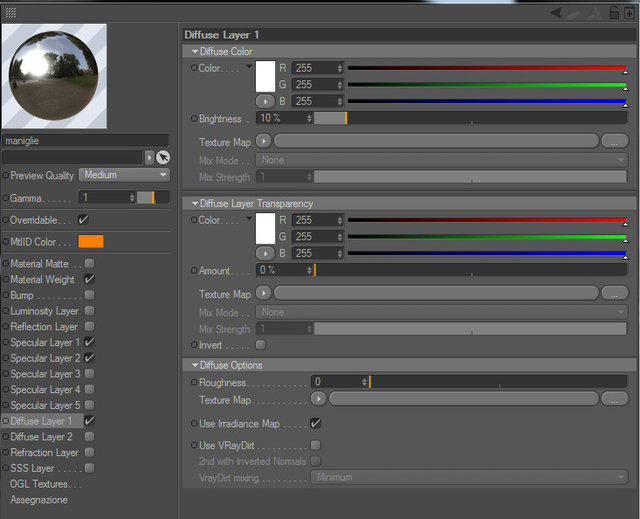
Task: Collapse the Diffuse Layer Transparency section
Action: [195, 203]
